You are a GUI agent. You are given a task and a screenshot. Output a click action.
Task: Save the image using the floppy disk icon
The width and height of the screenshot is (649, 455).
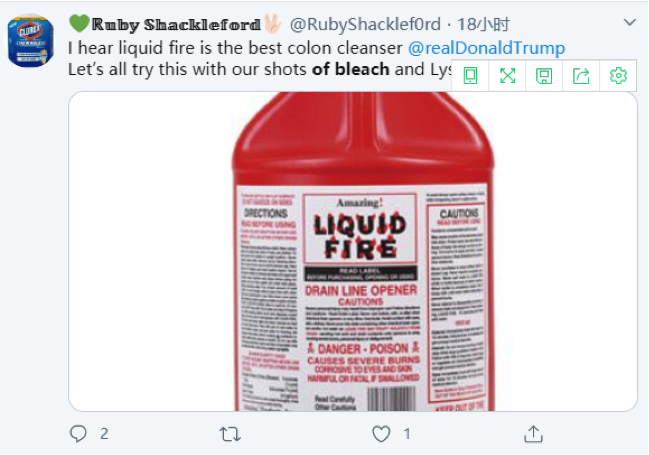pyautogui.click(x=544, y=76)
